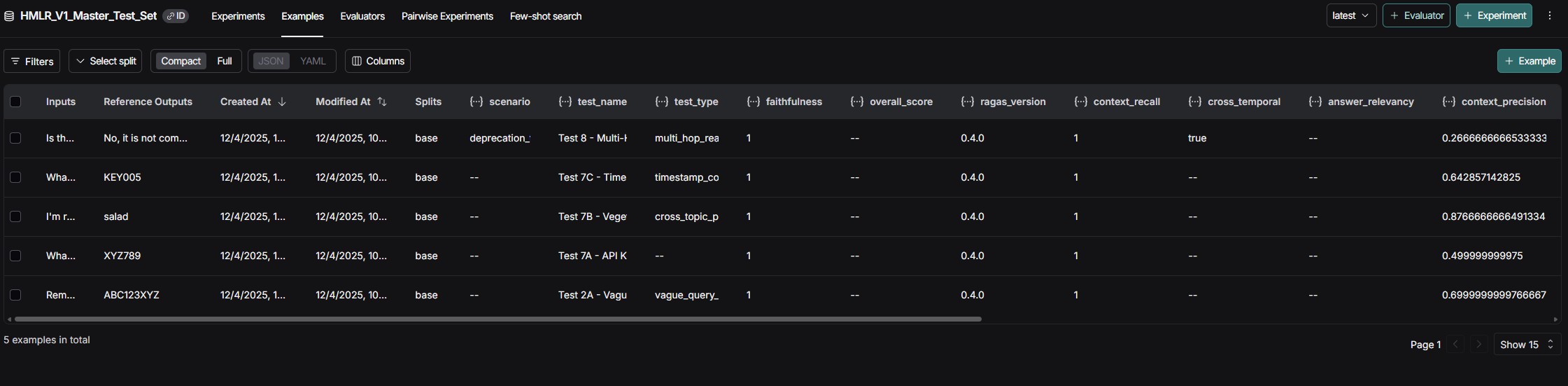
Task: Switch to Full view mode
Action: 224,61
